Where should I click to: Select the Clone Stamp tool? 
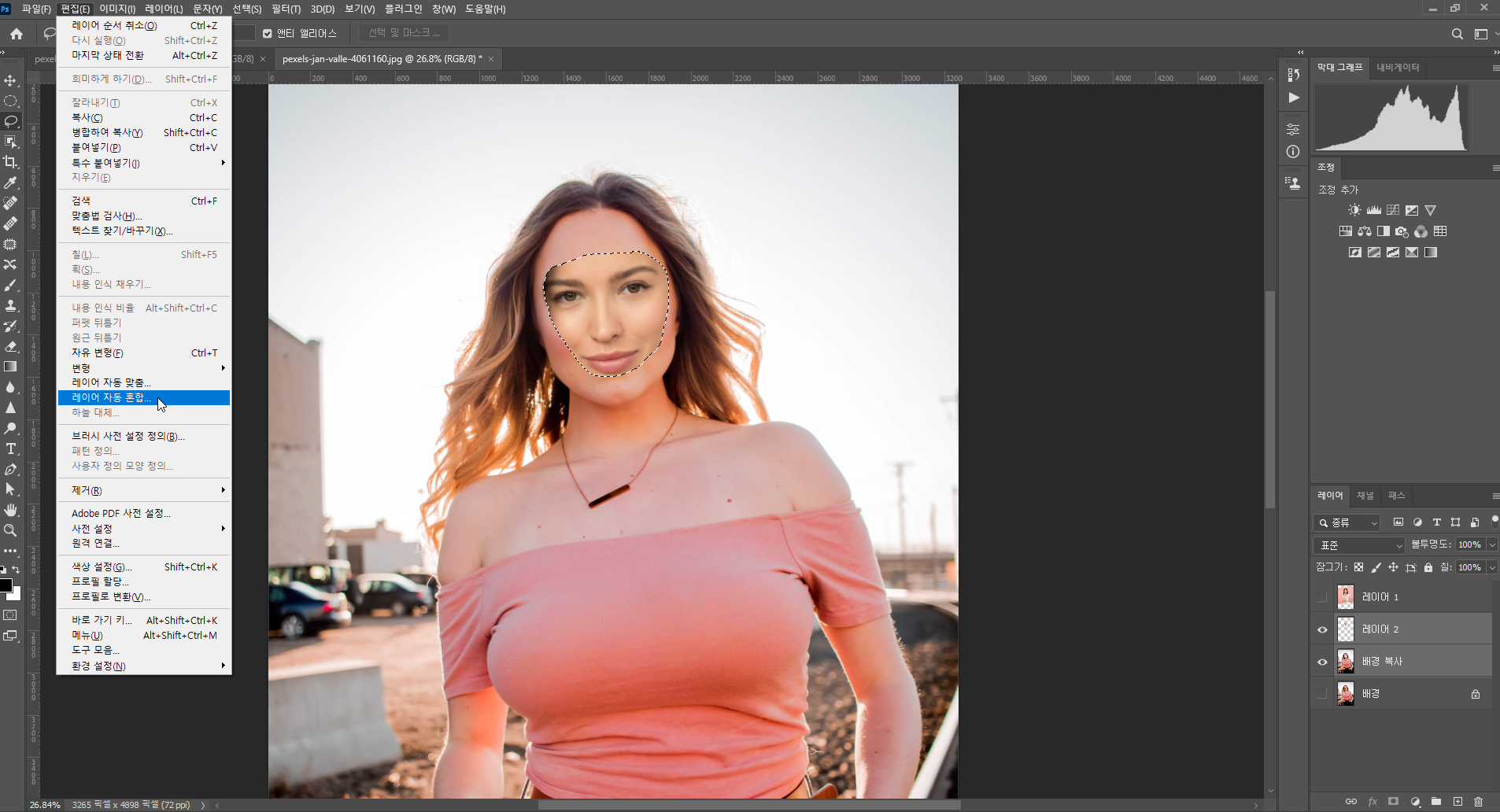click(x=10, y=305)
